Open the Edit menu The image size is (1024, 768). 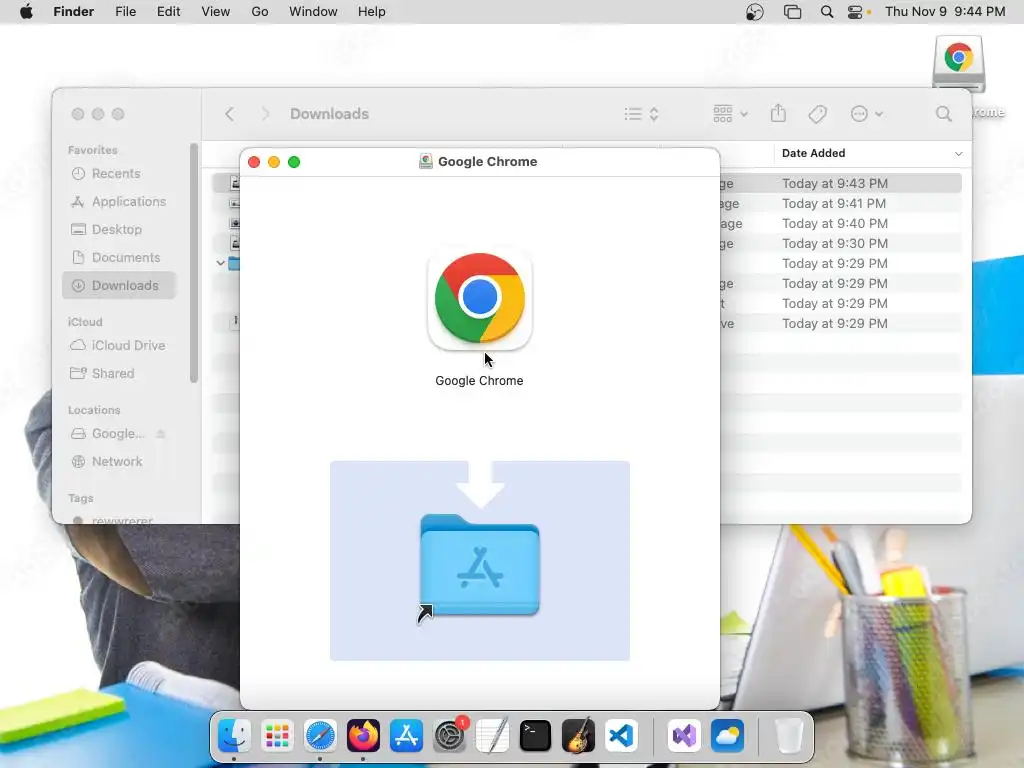168,12
